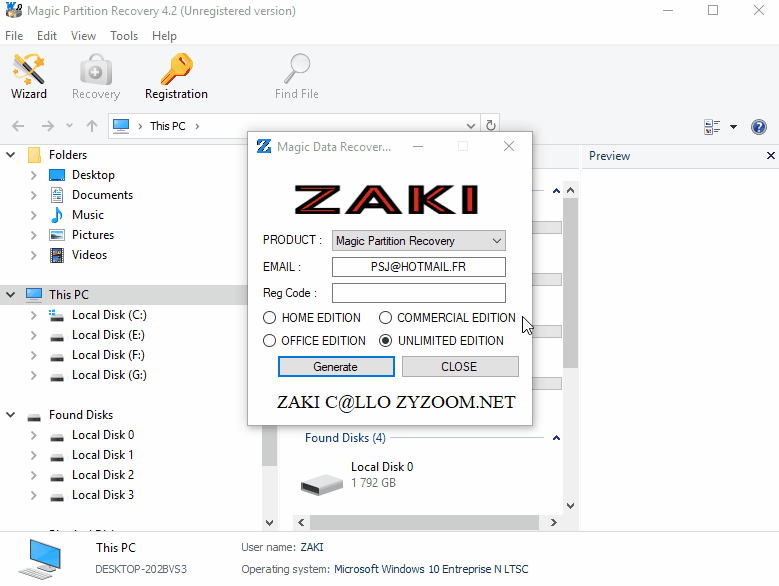Viewport: 779px width, 586px height.
Task: Open the Edit menu
Action: (47, 36)
